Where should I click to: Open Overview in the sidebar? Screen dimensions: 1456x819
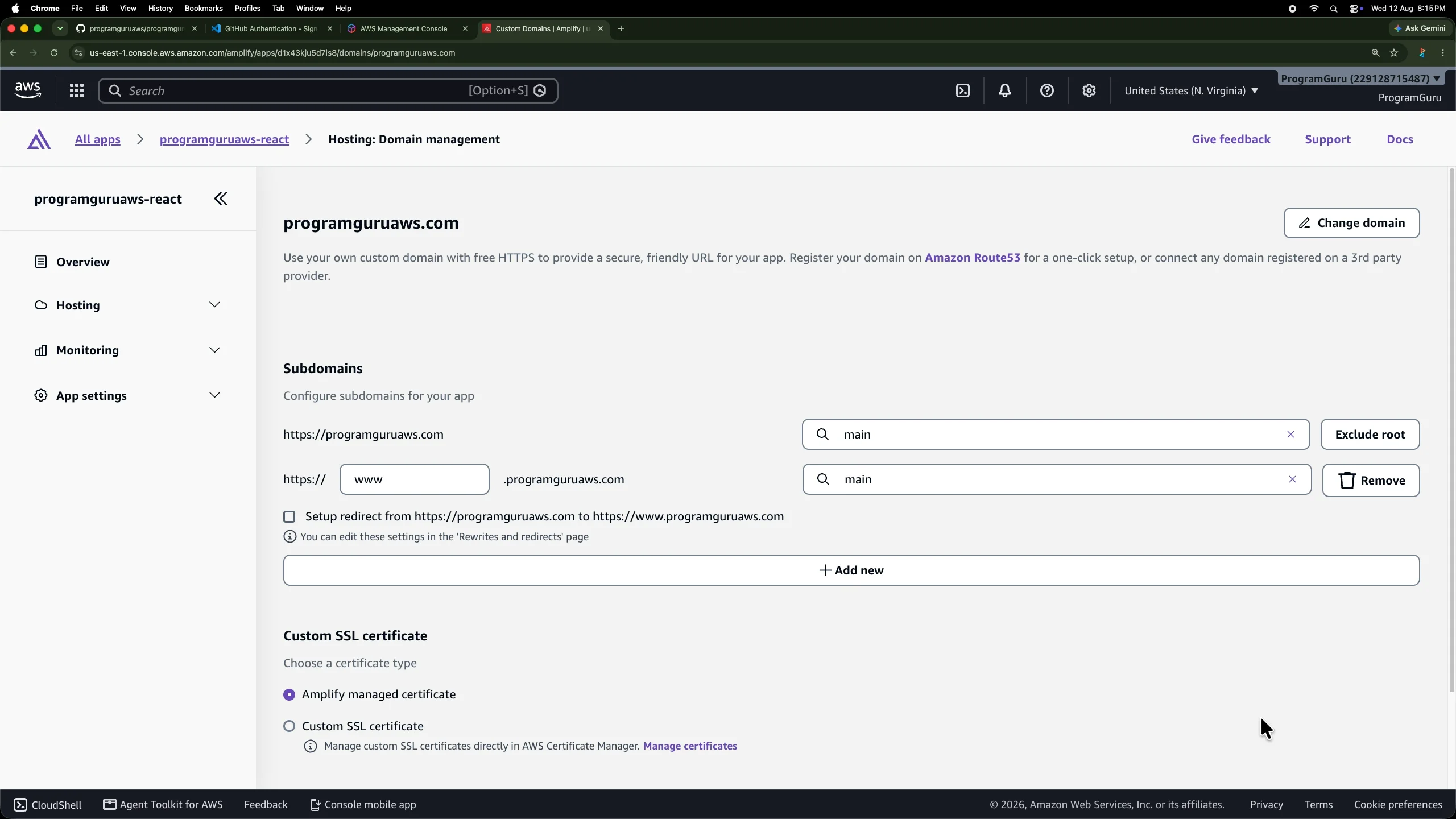pos(83,262)
